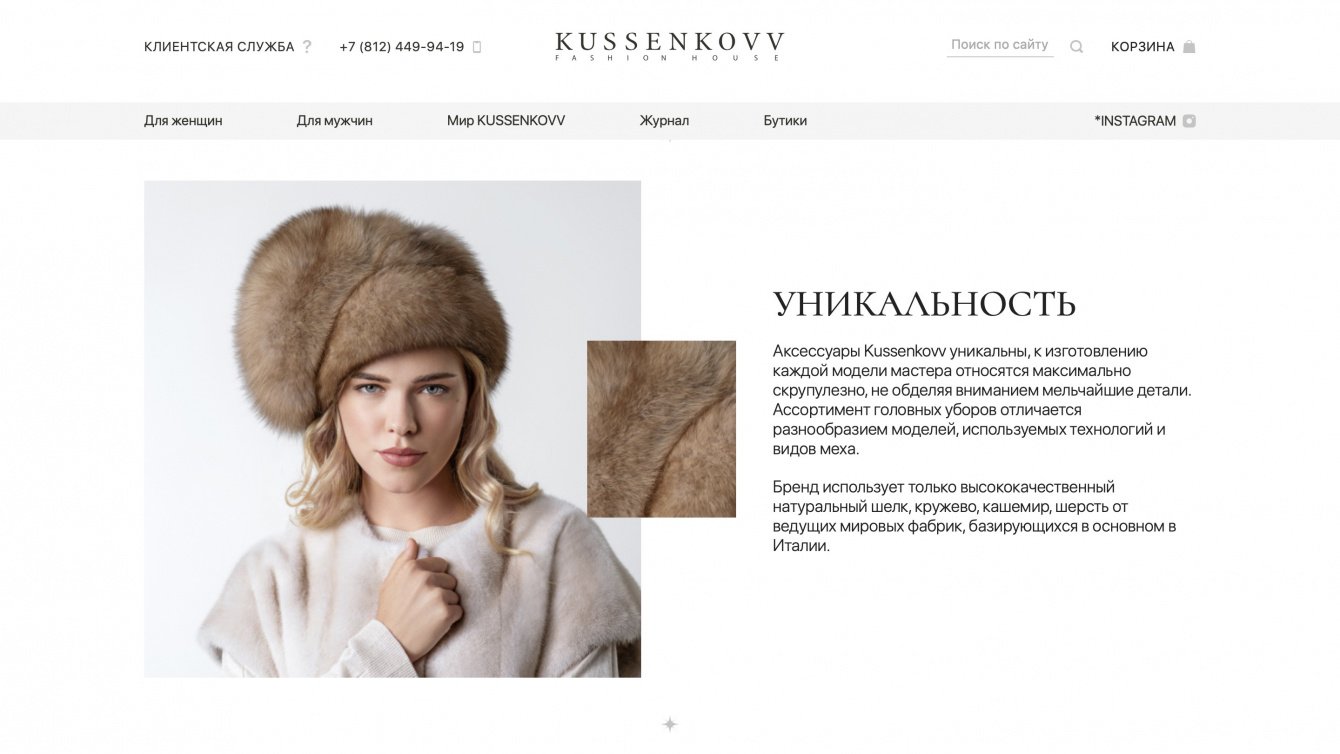Call the +7 (812) 449-94-19 number

[x=402, y=47]
